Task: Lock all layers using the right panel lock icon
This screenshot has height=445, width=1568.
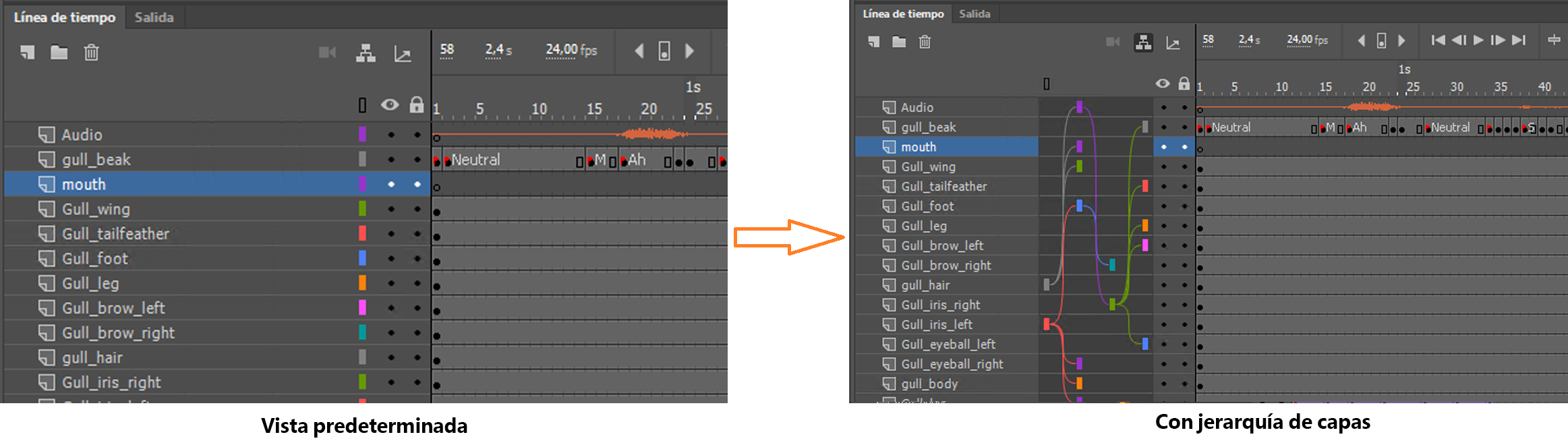Action: [1184, 84]
